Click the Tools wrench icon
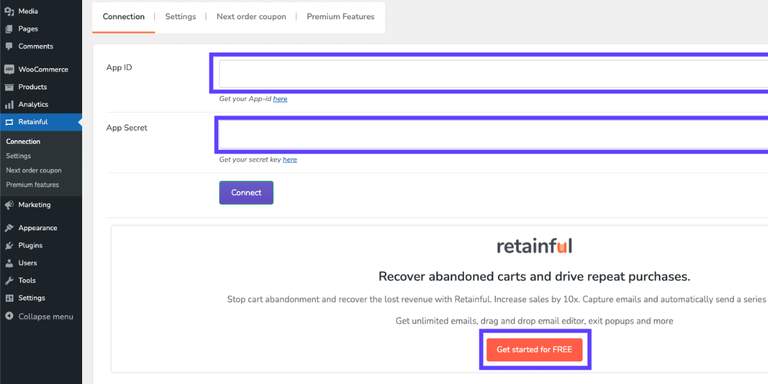Screen dimensions: 768x384 9,281
